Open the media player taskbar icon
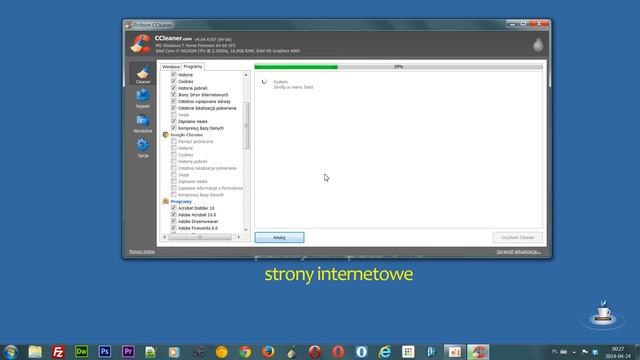 coord(174,352)
